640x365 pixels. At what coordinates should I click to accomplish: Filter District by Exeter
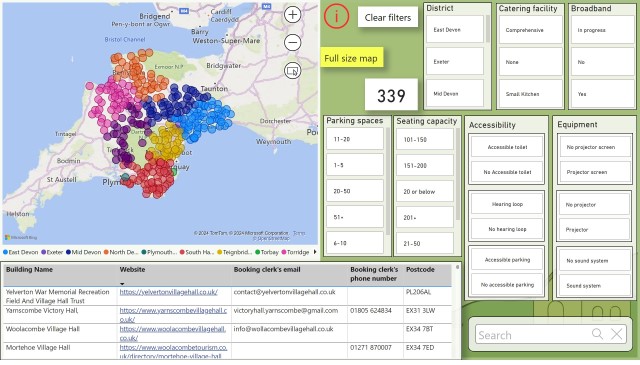click(455, 62)
